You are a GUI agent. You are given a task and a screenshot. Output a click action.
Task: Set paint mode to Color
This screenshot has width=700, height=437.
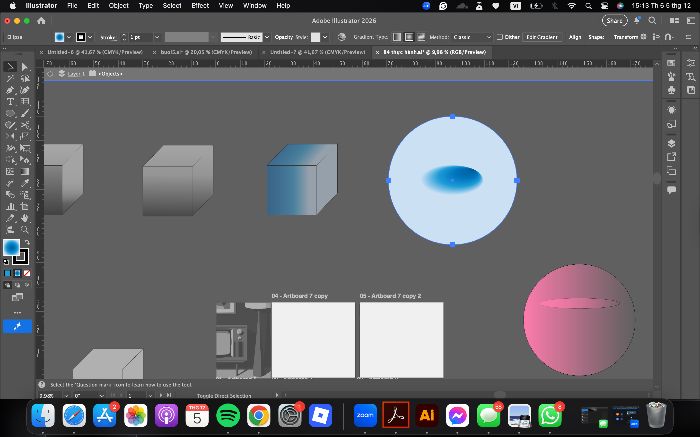(x=8, y=273)
